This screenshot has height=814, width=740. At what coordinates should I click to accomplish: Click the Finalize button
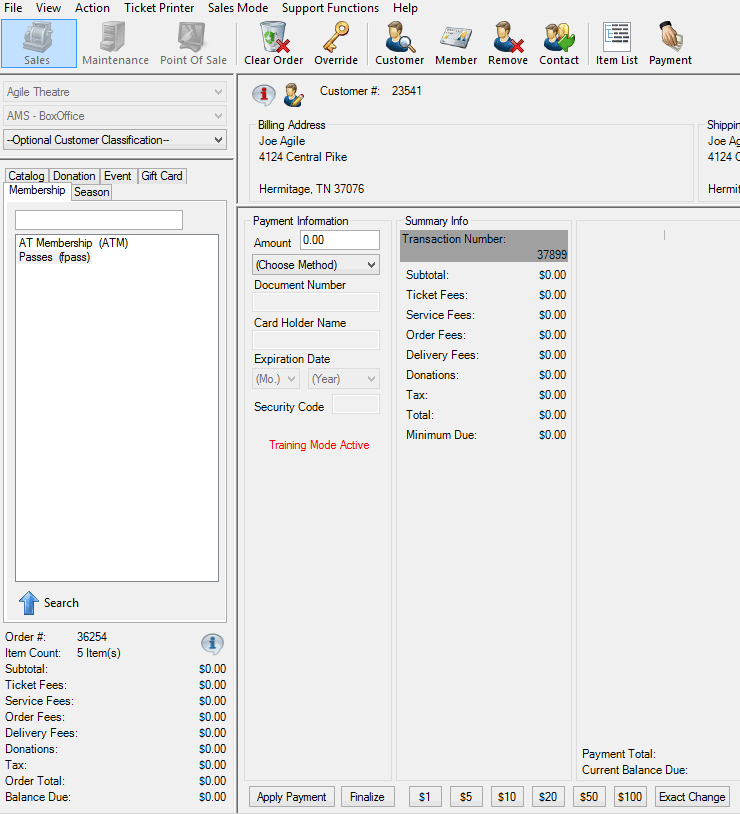(x=367, y=797)
